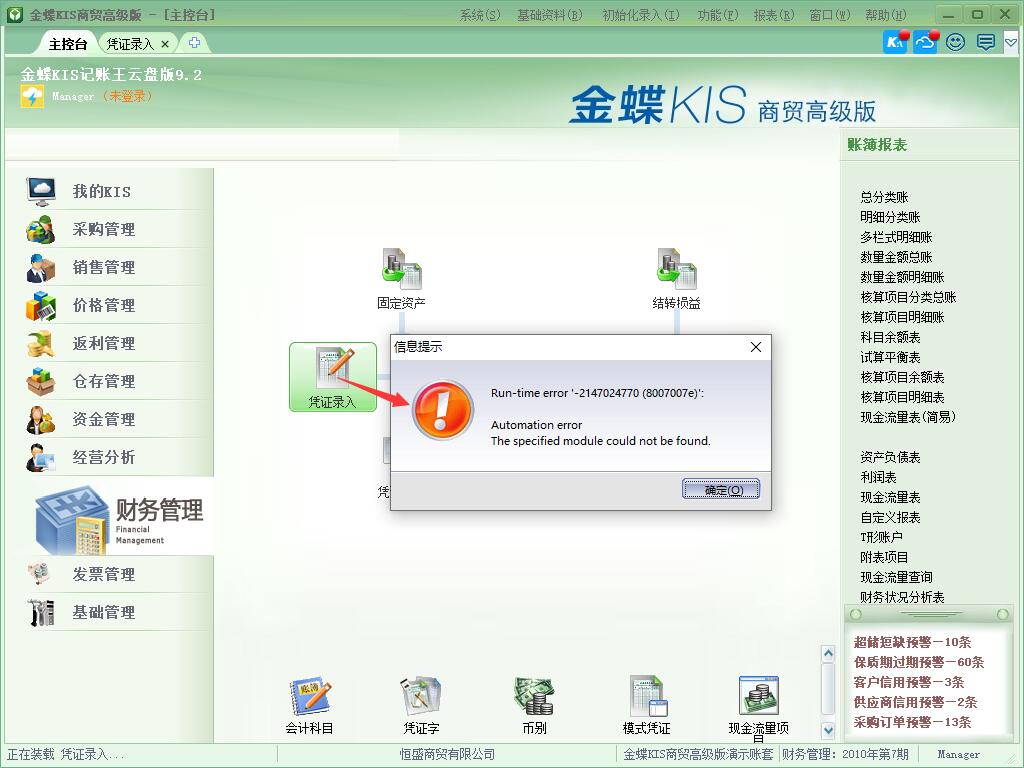
Task: Open the T形账户 report
Action: (881, 537)
